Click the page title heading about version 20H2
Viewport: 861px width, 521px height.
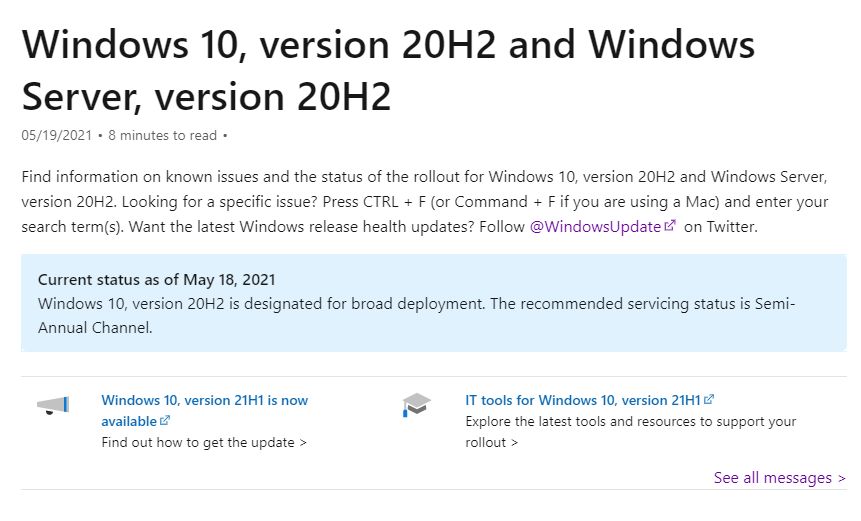coord(388,70)
